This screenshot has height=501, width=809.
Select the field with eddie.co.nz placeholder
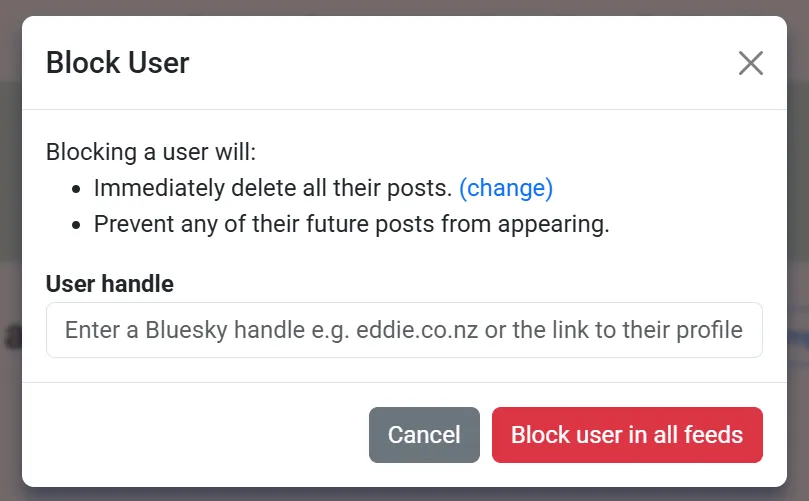(x=404, y=330)
